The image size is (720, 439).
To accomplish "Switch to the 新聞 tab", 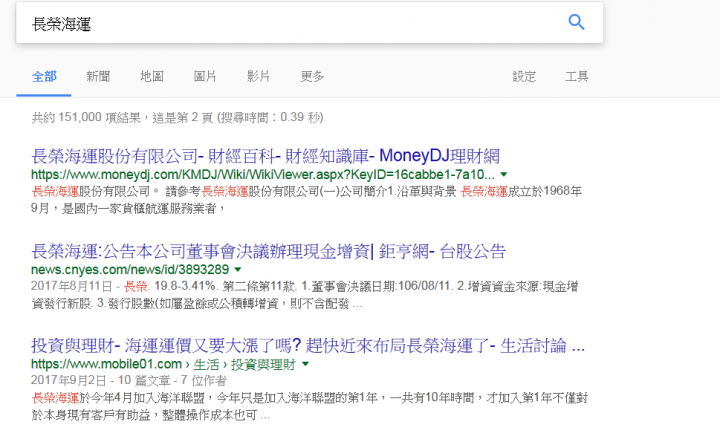I will coord(98,76).
